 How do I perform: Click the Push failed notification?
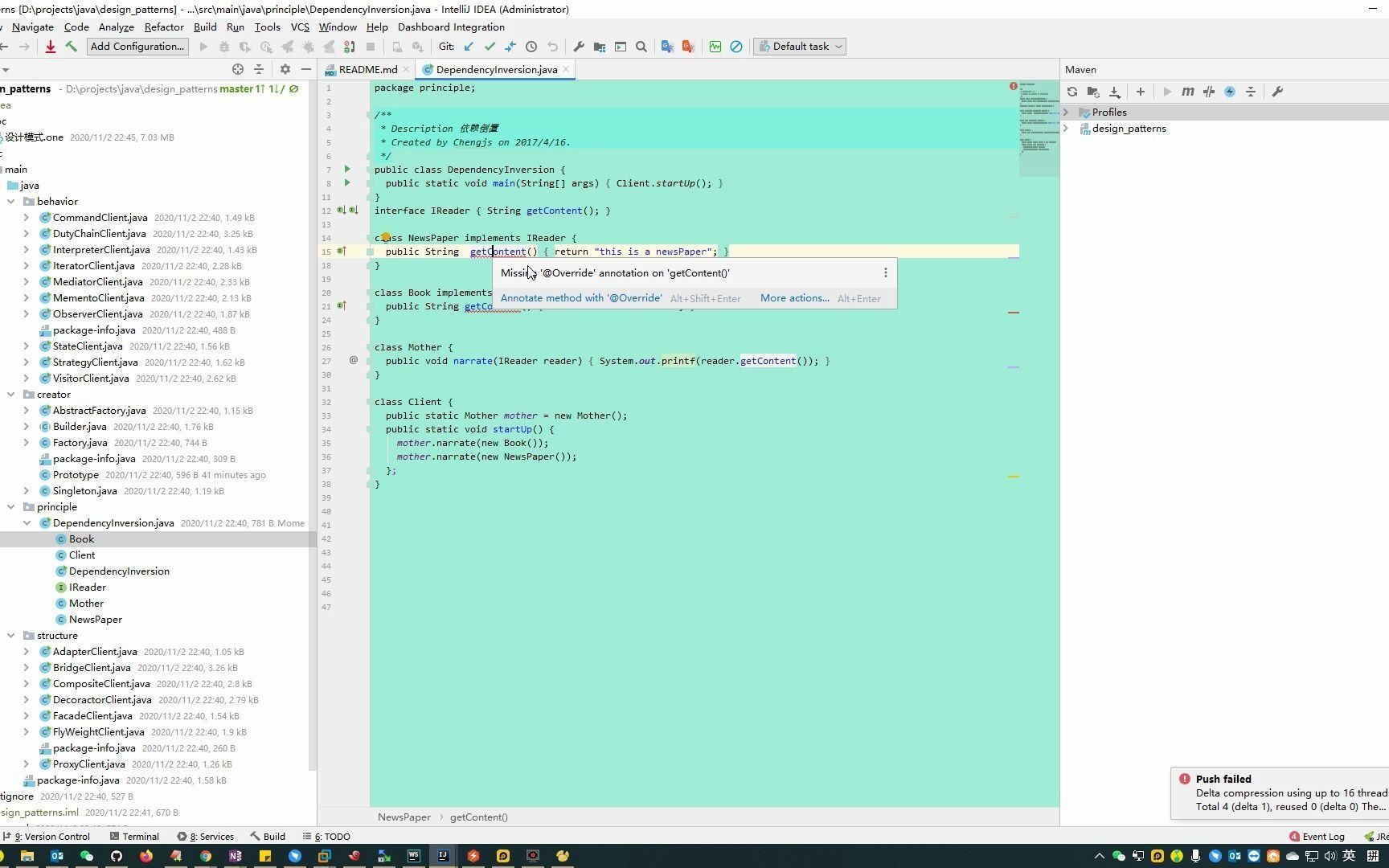click(x=1280, y=793)
